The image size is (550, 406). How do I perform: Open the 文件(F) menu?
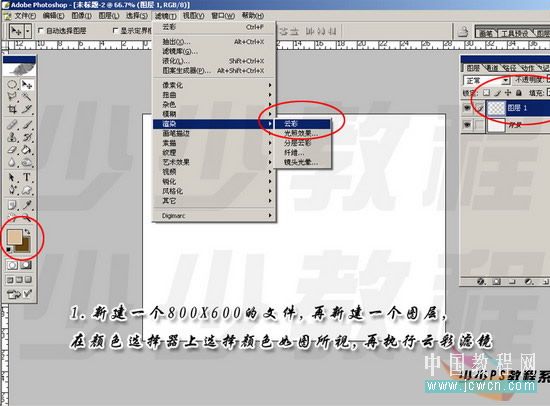[x=25, y=16]
